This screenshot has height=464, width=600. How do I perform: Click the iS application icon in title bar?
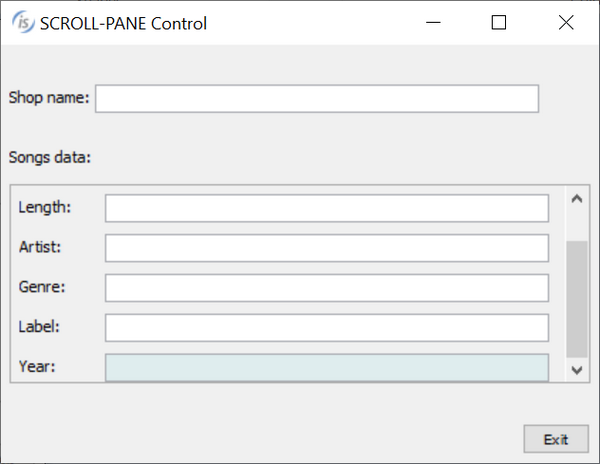(x=22, y=22)
